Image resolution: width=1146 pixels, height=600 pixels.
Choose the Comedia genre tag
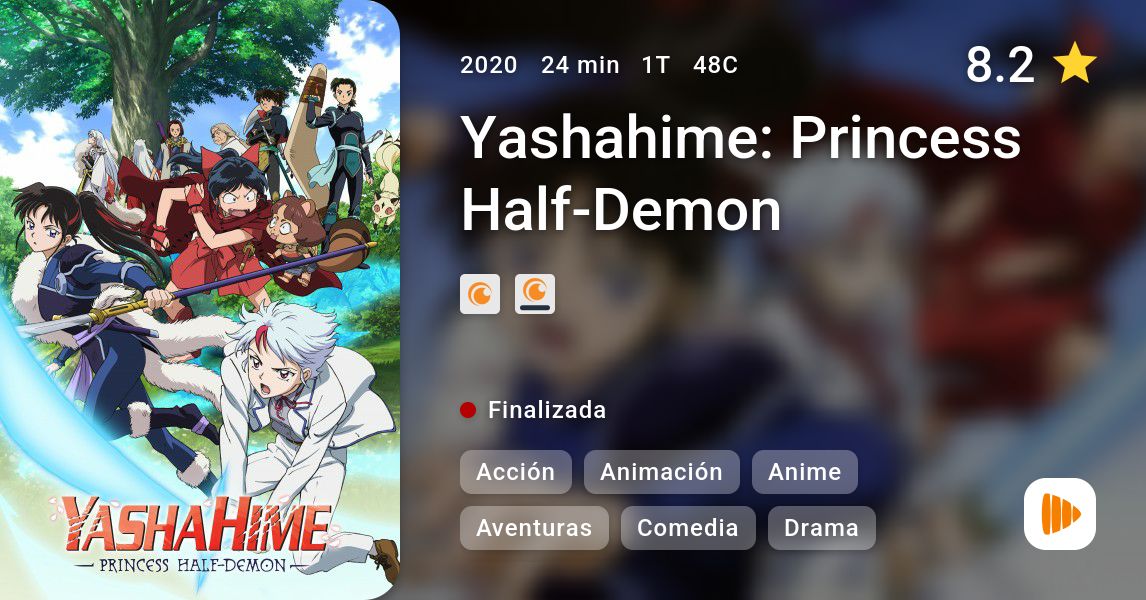[688, 528]
